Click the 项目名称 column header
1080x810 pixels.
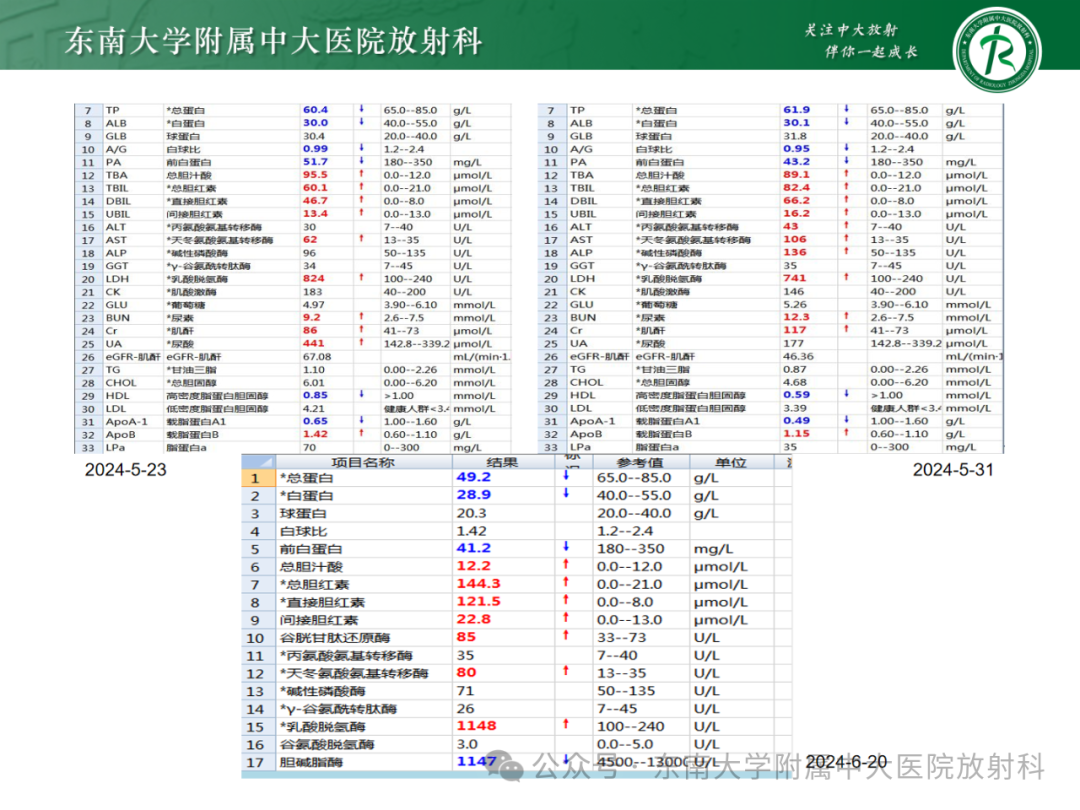point(363,462)
